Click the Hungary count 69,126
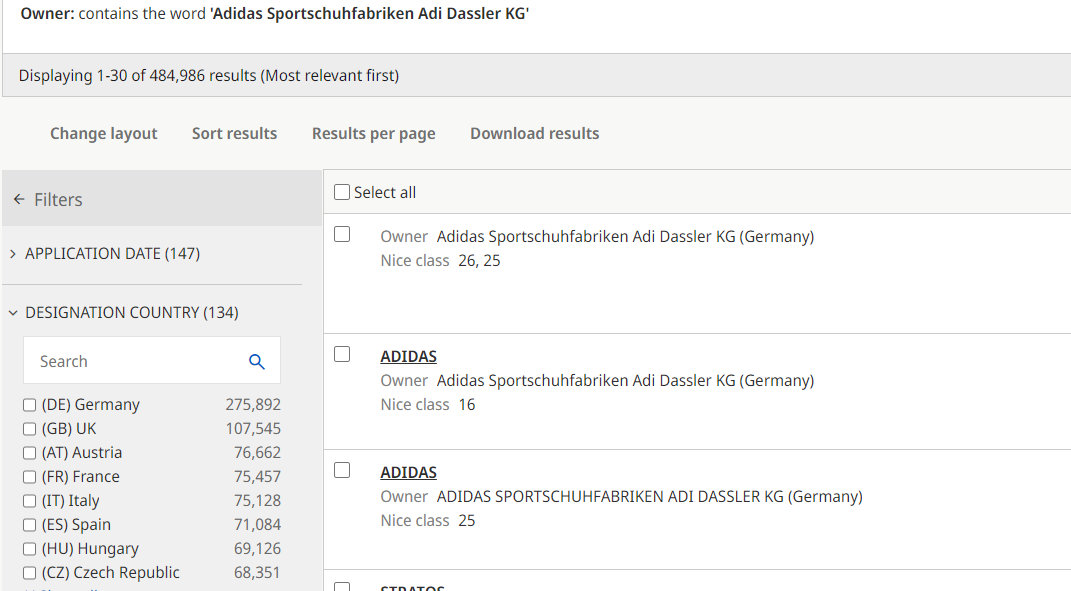The image size is (1071, 591). (x=257, y=548)
